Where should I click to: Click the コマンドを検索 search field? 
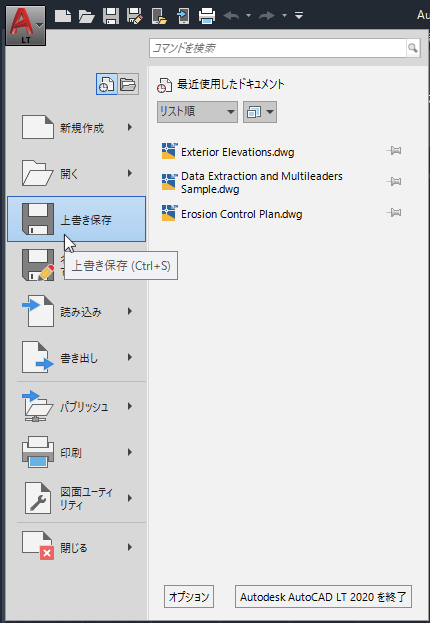[x=278, y=48]
